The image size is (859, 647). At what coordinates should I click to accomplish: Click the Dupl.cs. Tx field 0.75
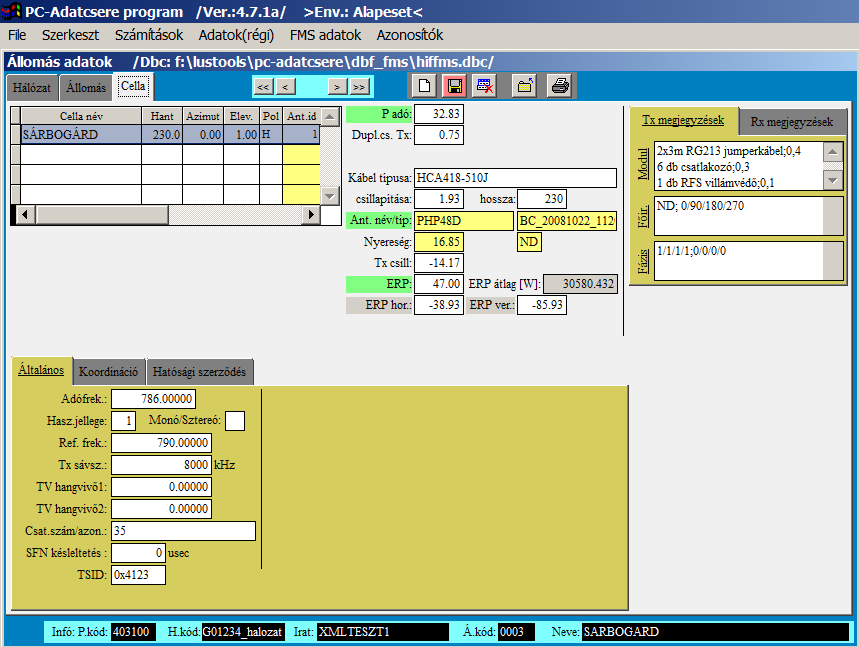coord(439,135)
